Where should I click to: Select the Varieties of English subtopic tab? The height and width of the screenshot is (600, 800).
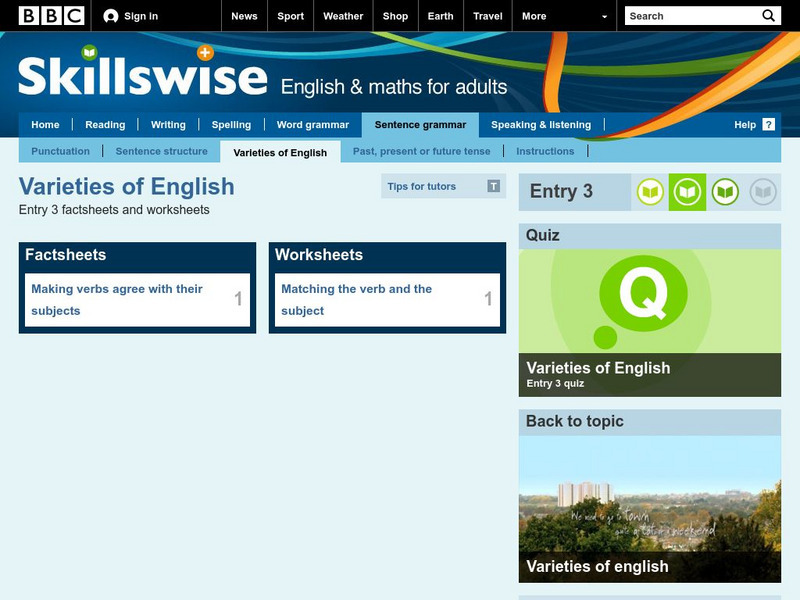pos(280,152)
